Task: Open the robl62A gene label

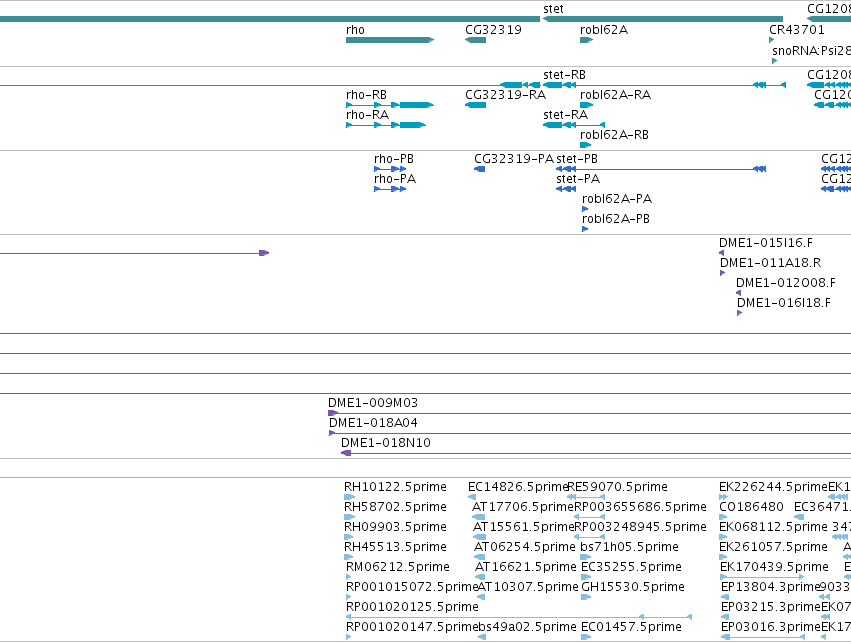Action: (604, 30)
